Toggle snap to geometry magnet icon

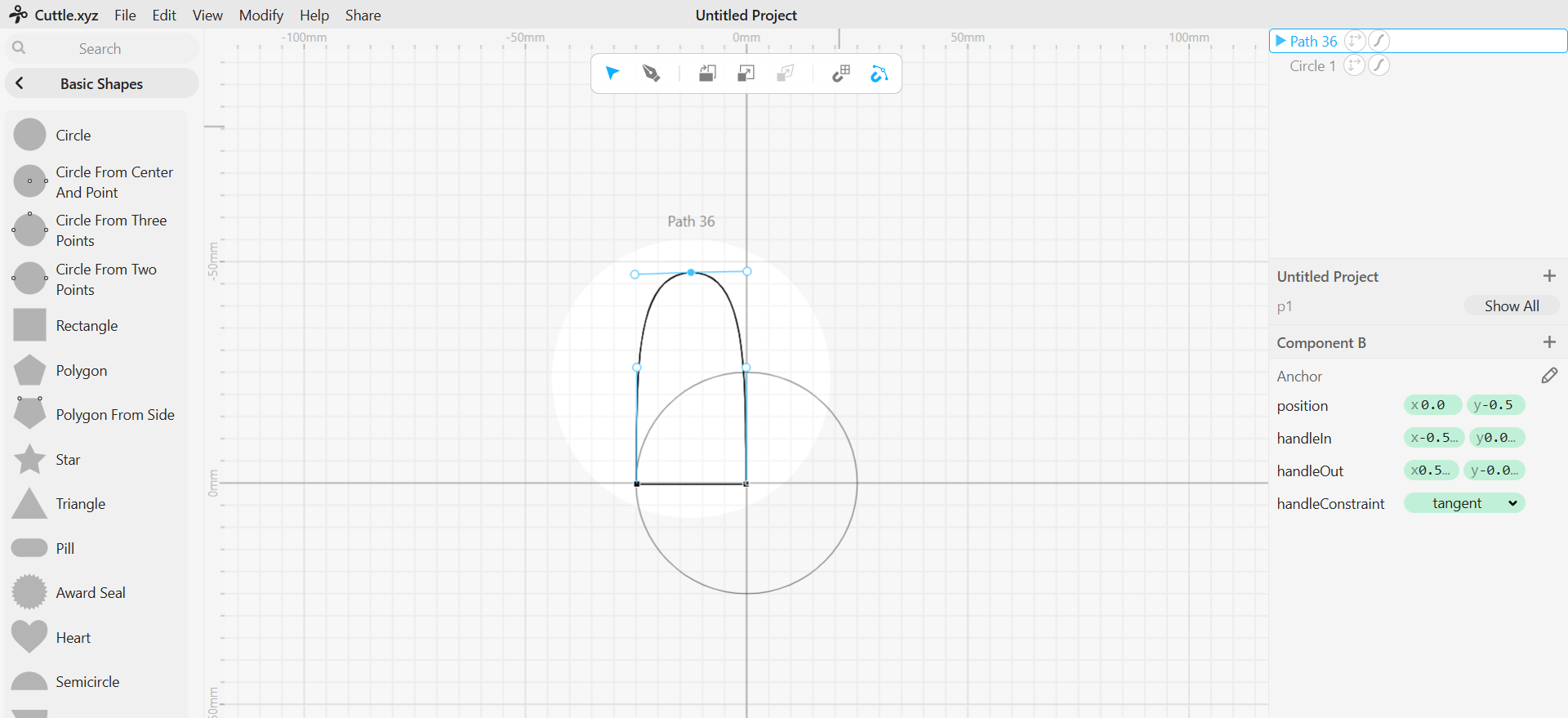click(879, 74)
